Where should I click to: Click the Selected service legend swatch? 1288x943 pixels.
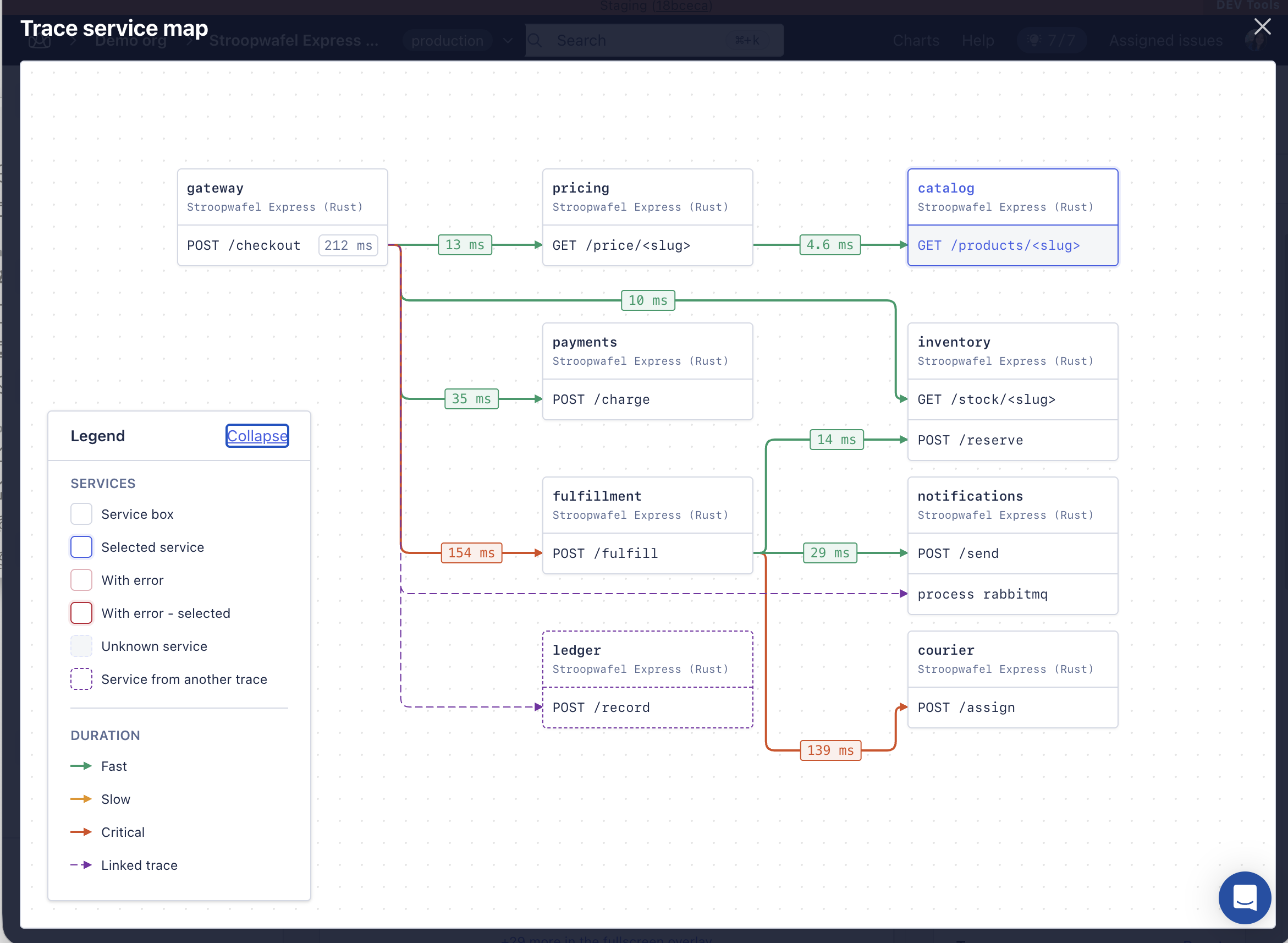pos(81,547)
